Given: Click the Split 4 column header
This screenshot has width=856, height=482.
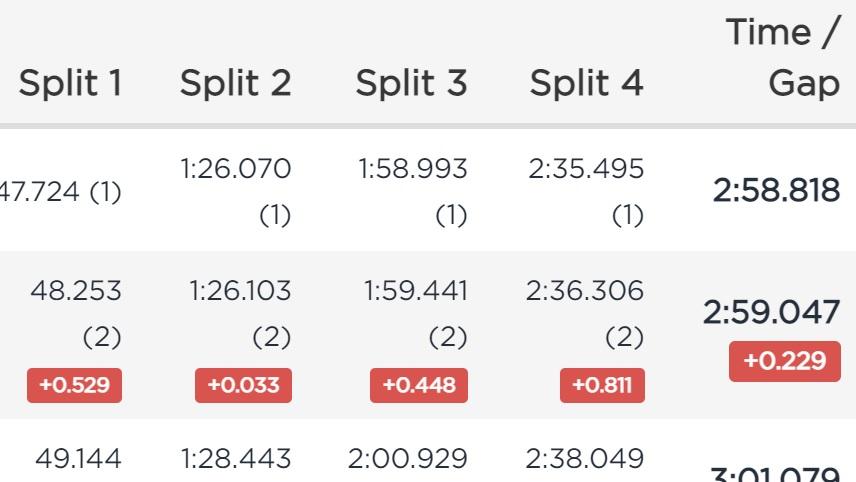Looking at the screenshot, I should (x=586, y=84).
